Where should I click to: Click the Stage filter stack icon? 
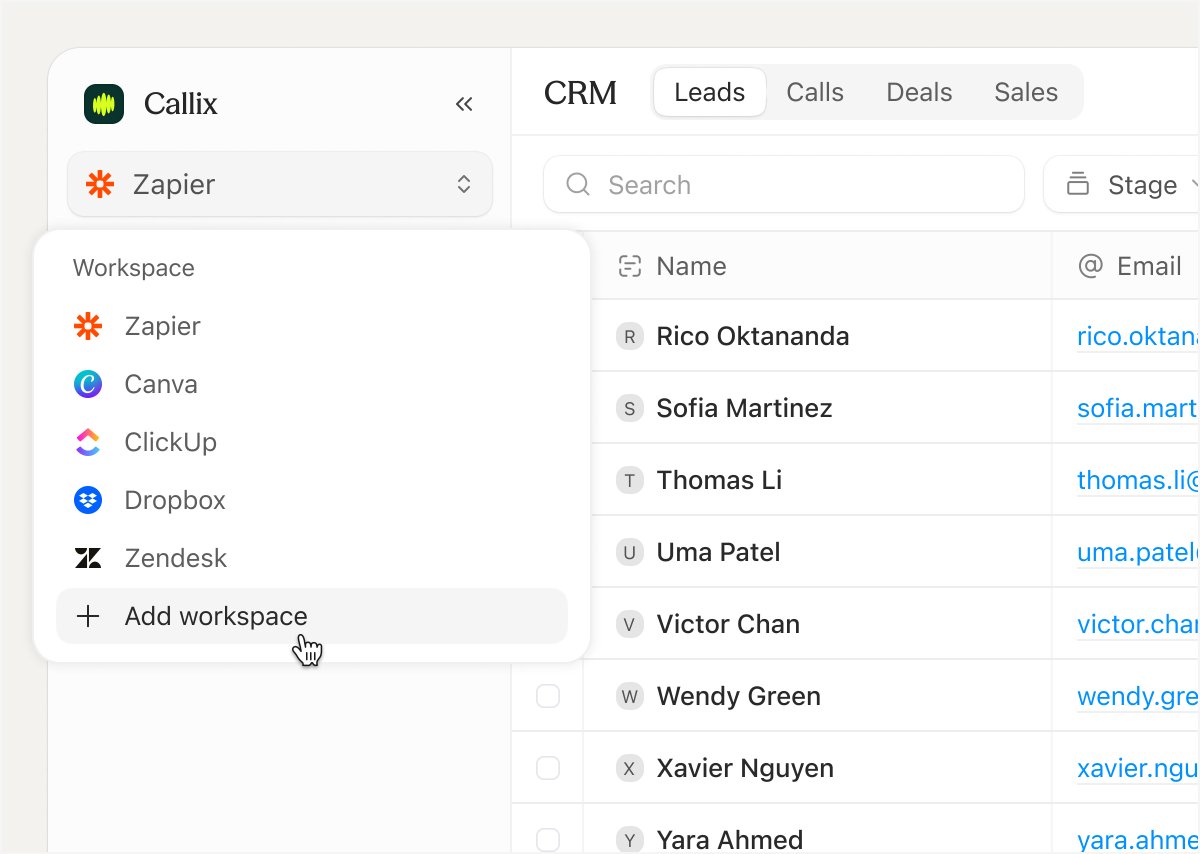[x=1078, y=184]
